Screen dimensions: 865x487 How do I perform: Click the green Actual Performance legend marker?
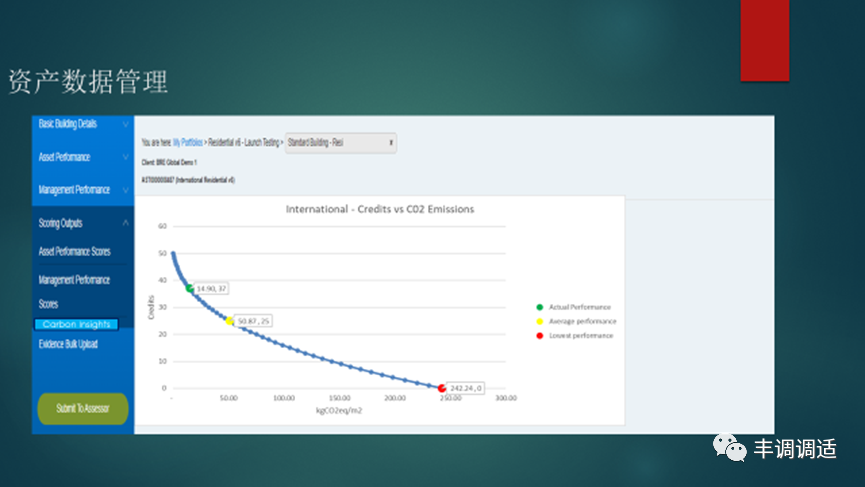[540, 307]
